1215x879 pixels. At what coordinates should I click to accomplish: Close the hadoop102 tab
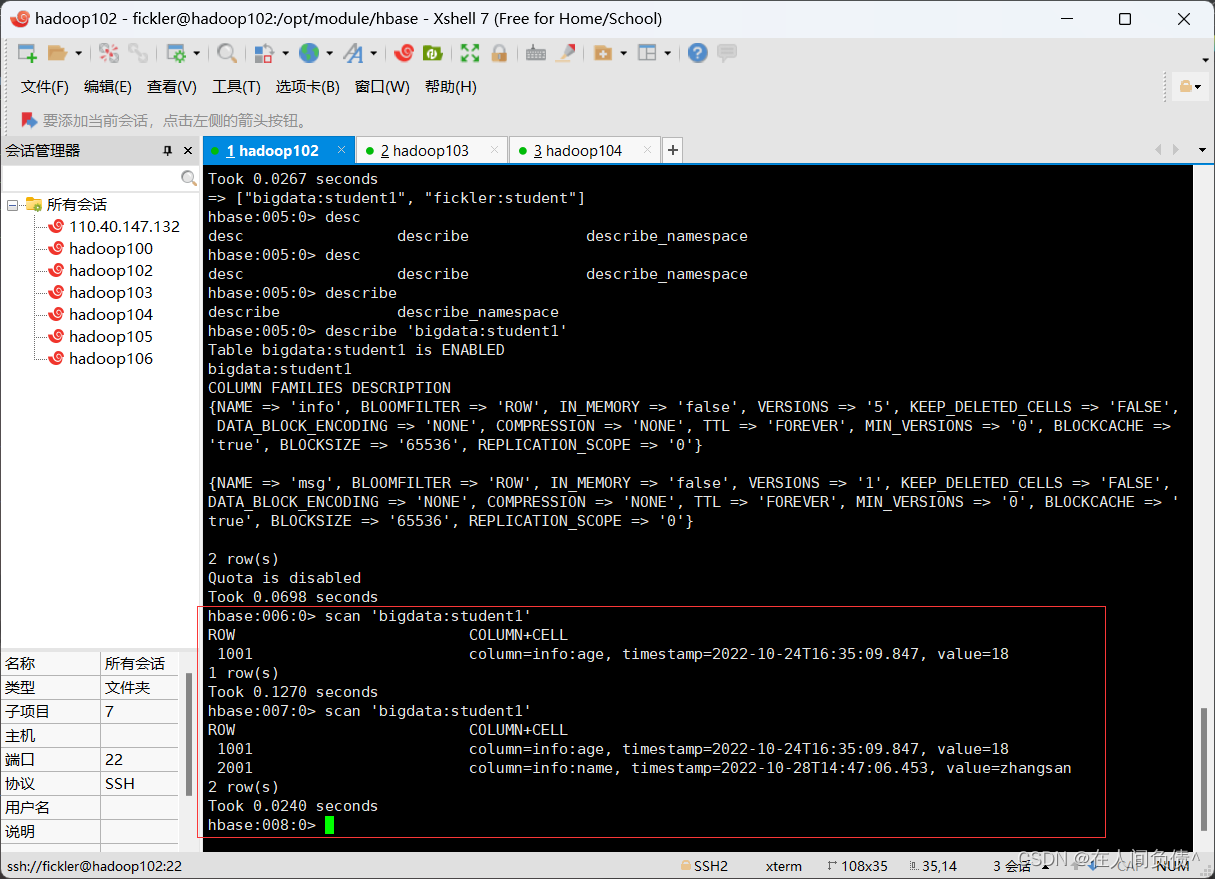point(341,150)
